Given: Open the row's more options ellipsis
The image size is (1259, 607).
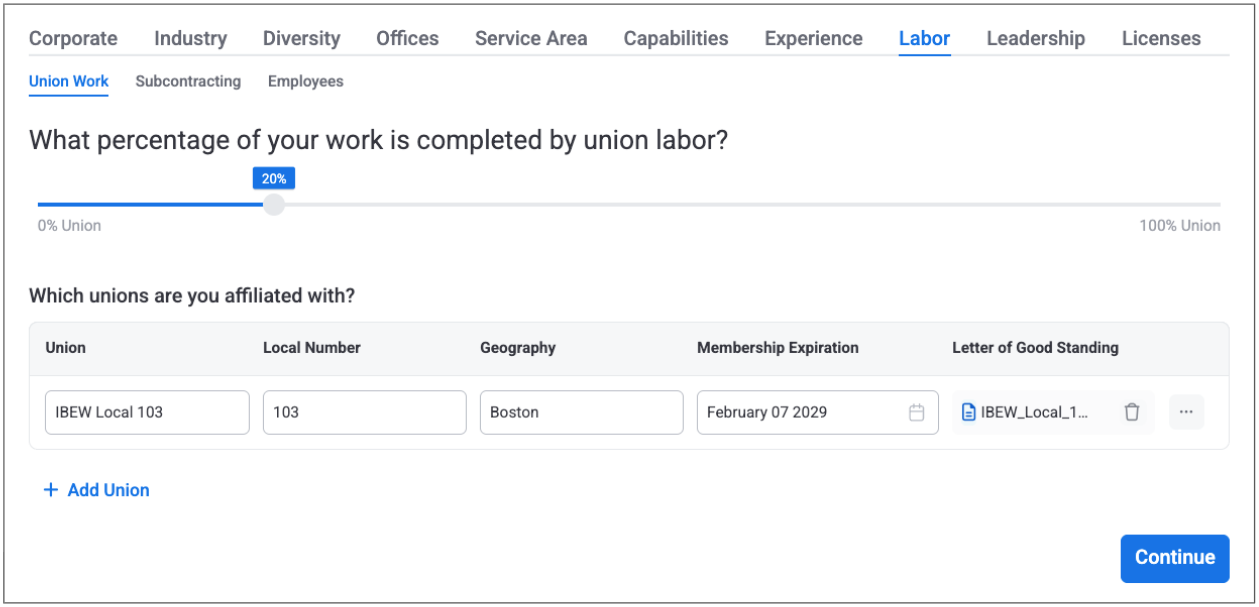Looking at the screenshot, I should (x=1186, y=412).
